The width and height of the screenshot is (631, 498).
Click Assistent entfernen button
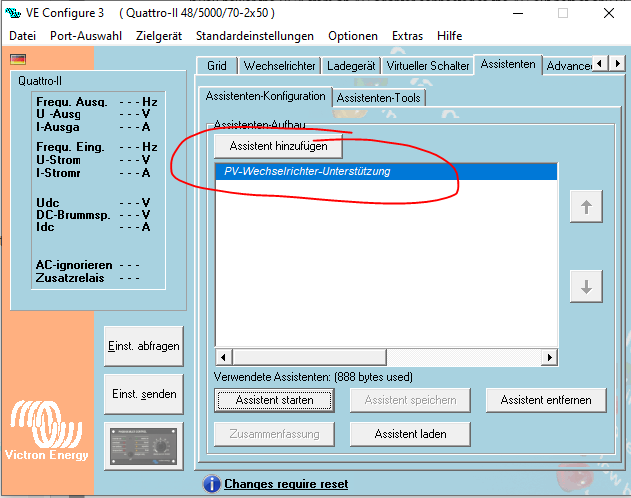(x=546, y=400)
